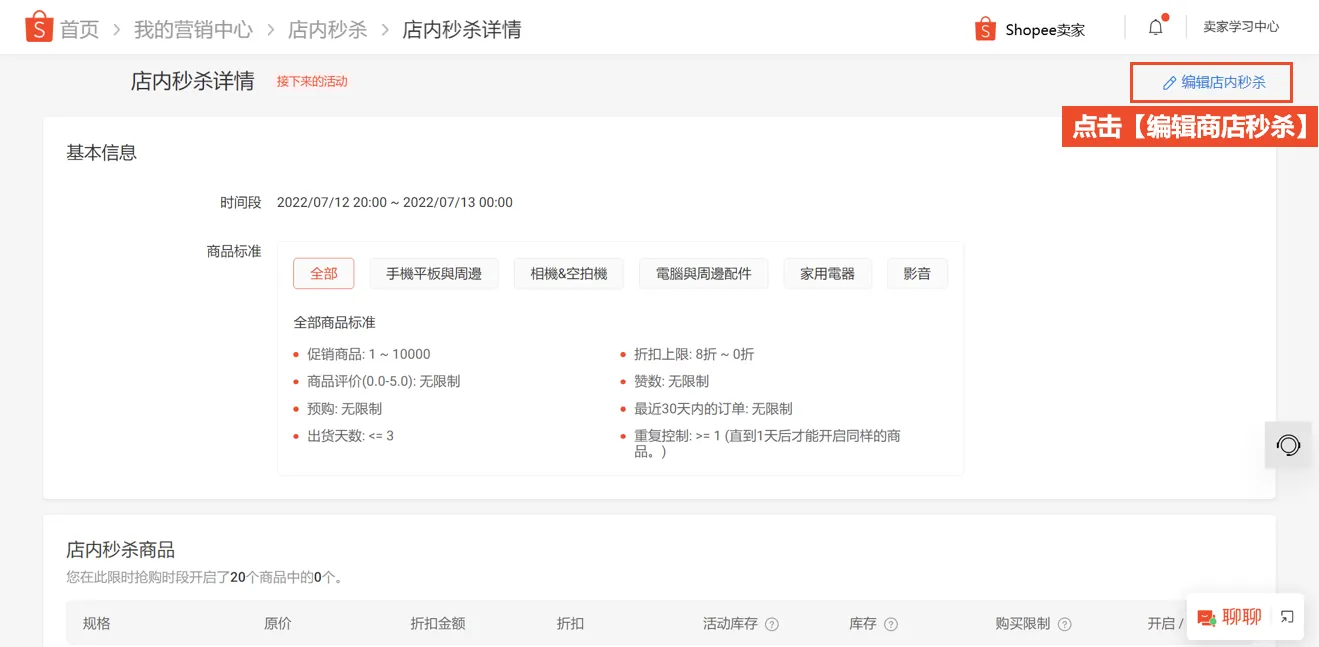Open the help icon beside 购买限制
1319x647 pixels.
click(1063, 622)
